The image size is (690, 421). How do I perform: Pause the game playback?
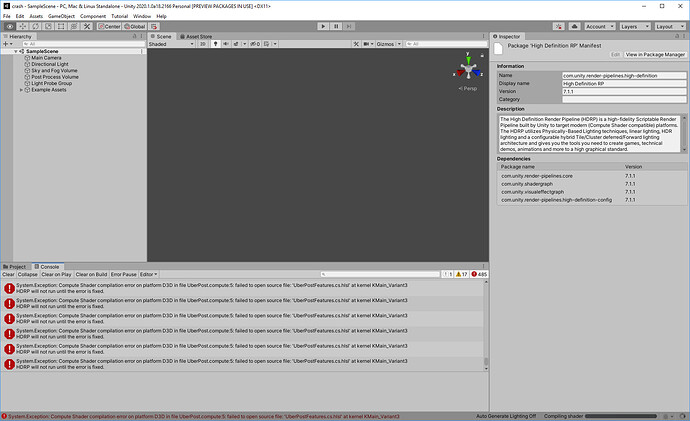pos(336,26)
